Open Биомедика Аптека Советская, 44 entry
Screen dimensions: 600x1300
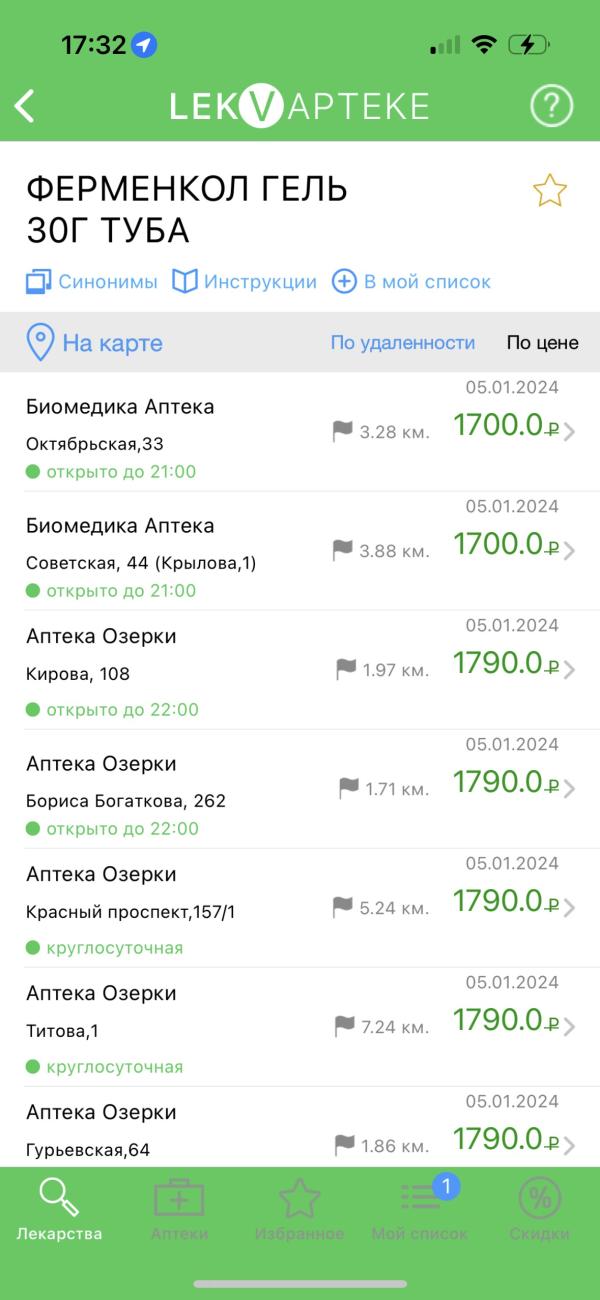pyautogui.click(x=300, y=551)
